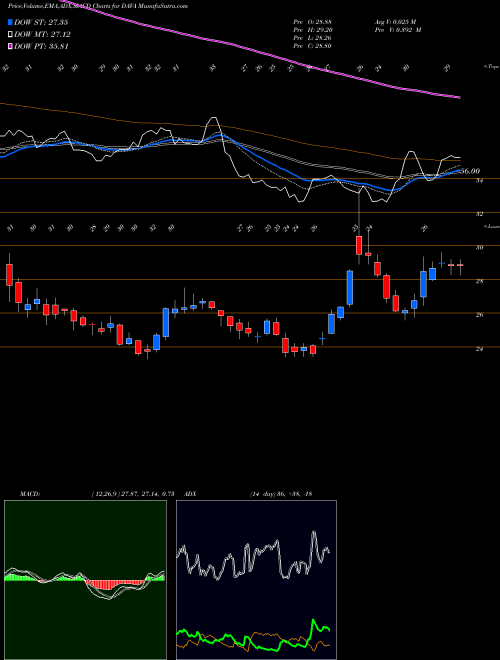Select the 'DOW PT: 35.81' legend text
The width and height of the screenshot is (500, 660).
[x=41, y=46]
